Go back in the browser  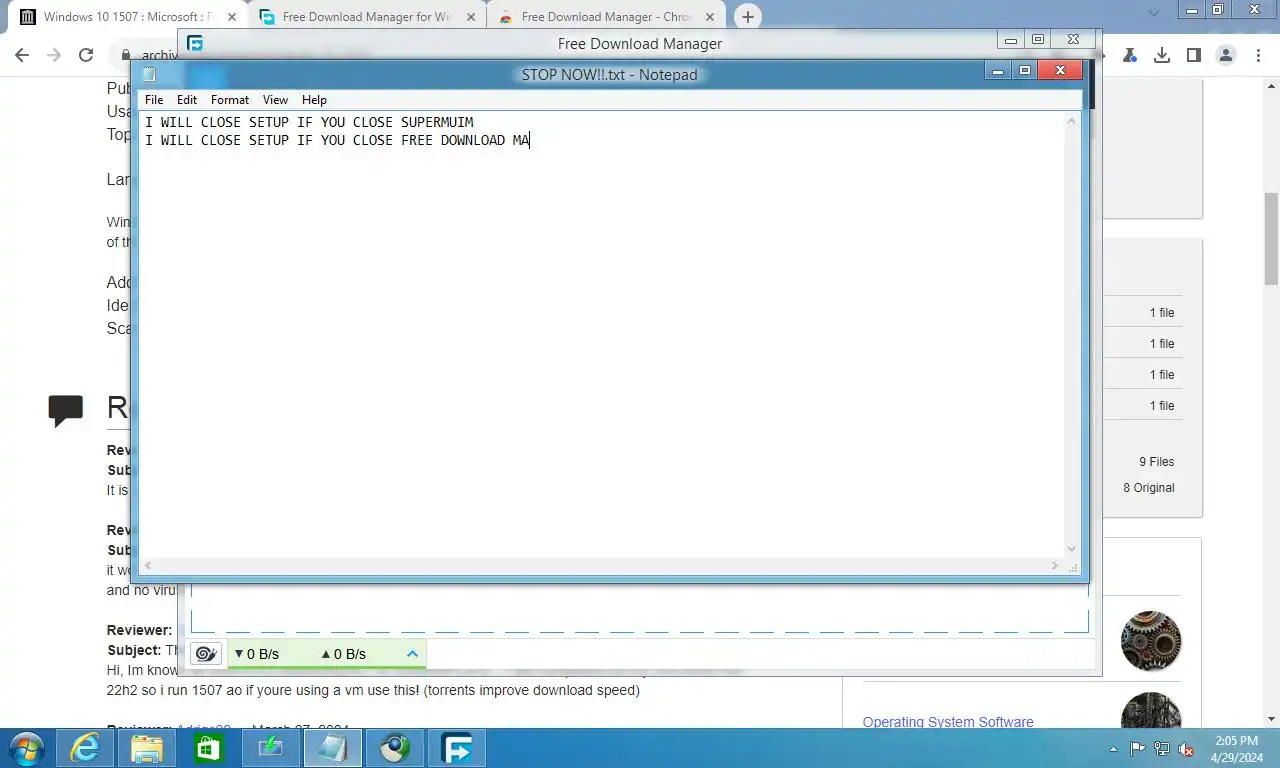coord(23,56)
